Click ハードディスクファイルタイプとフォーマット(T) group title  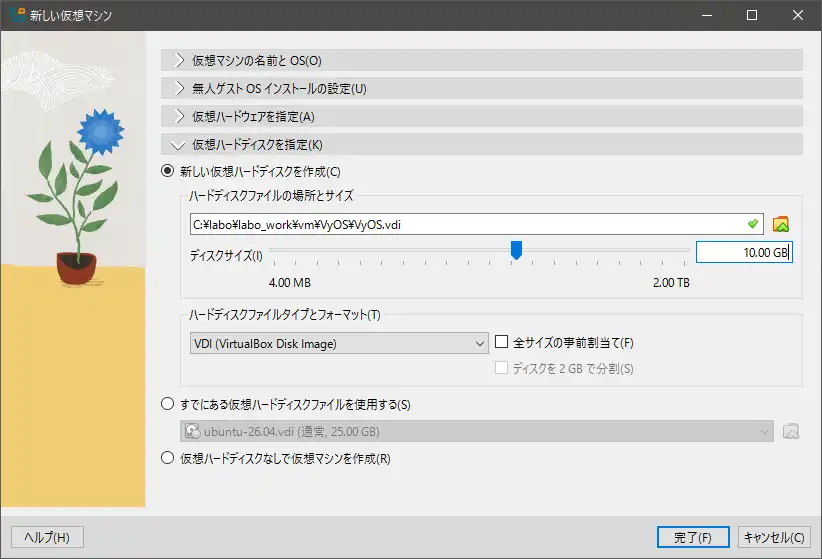pyautogui.click(x=285, y=315)
